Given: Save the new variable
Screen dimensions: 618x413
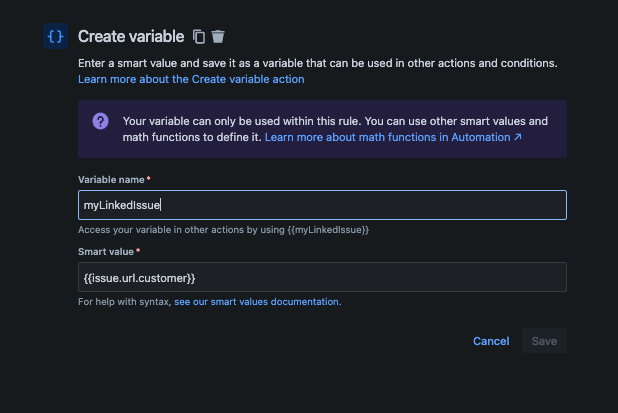Looking at the screenshot, I should pos(544,341).
